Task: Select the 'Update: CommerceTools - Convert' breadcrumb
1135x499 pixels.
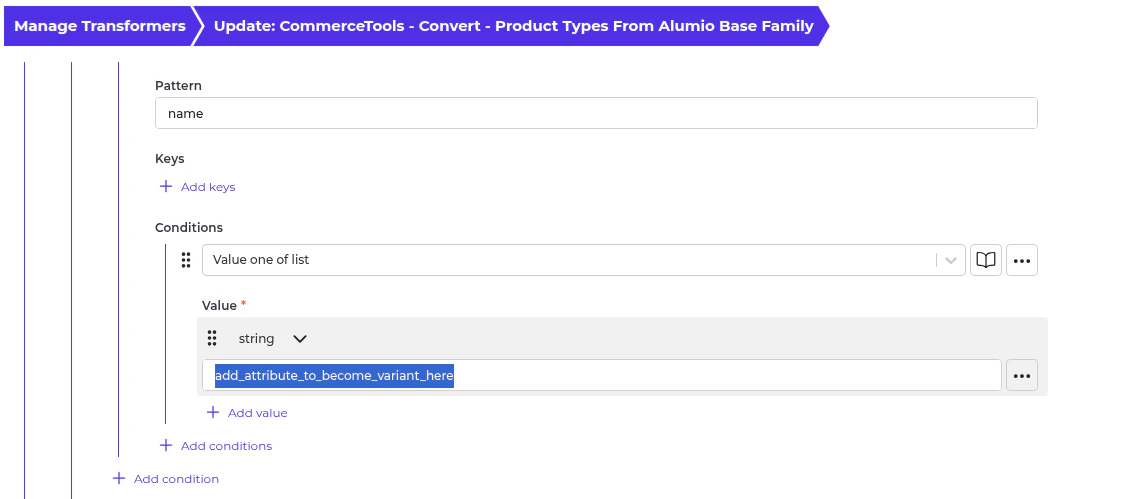Action: point(513,26)
